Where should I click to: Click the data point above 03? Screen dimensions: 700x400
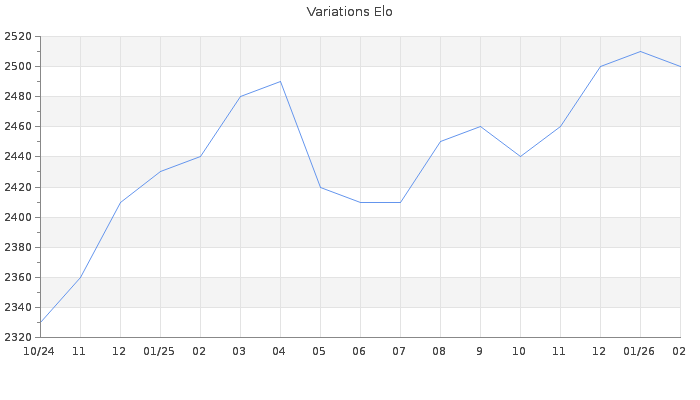[x=240, y=96]
